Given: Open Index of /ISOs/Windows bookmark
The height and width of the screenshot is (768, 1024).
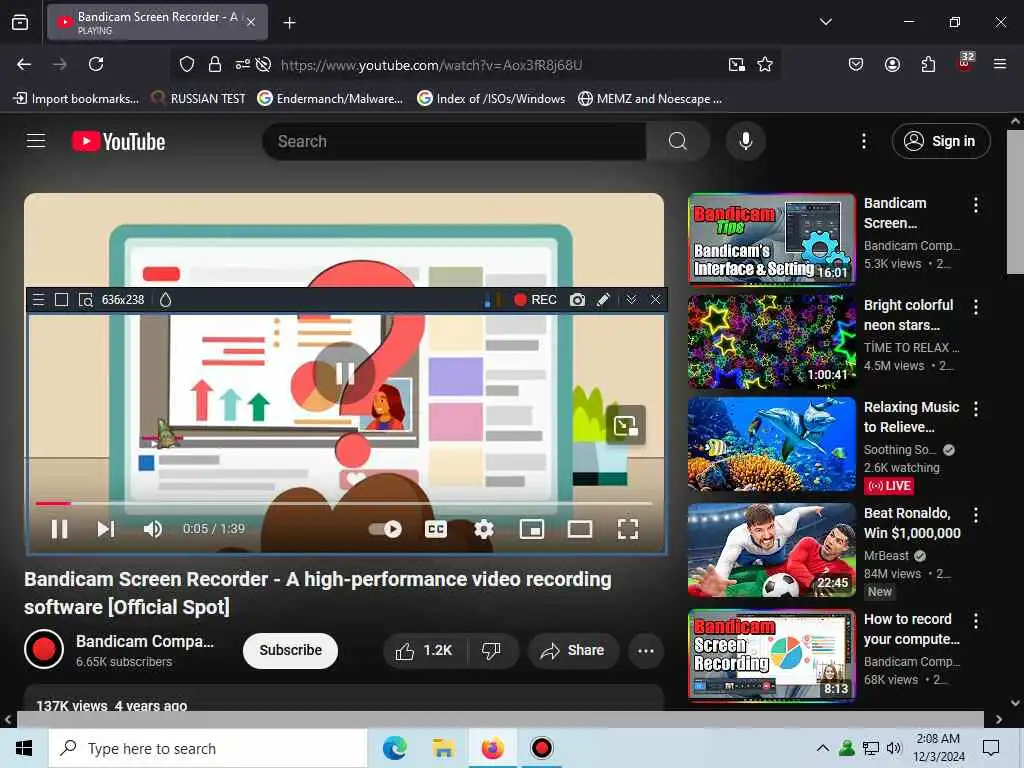Looking at the screenshot, I should pyautogui.click(x=491, y=99).
